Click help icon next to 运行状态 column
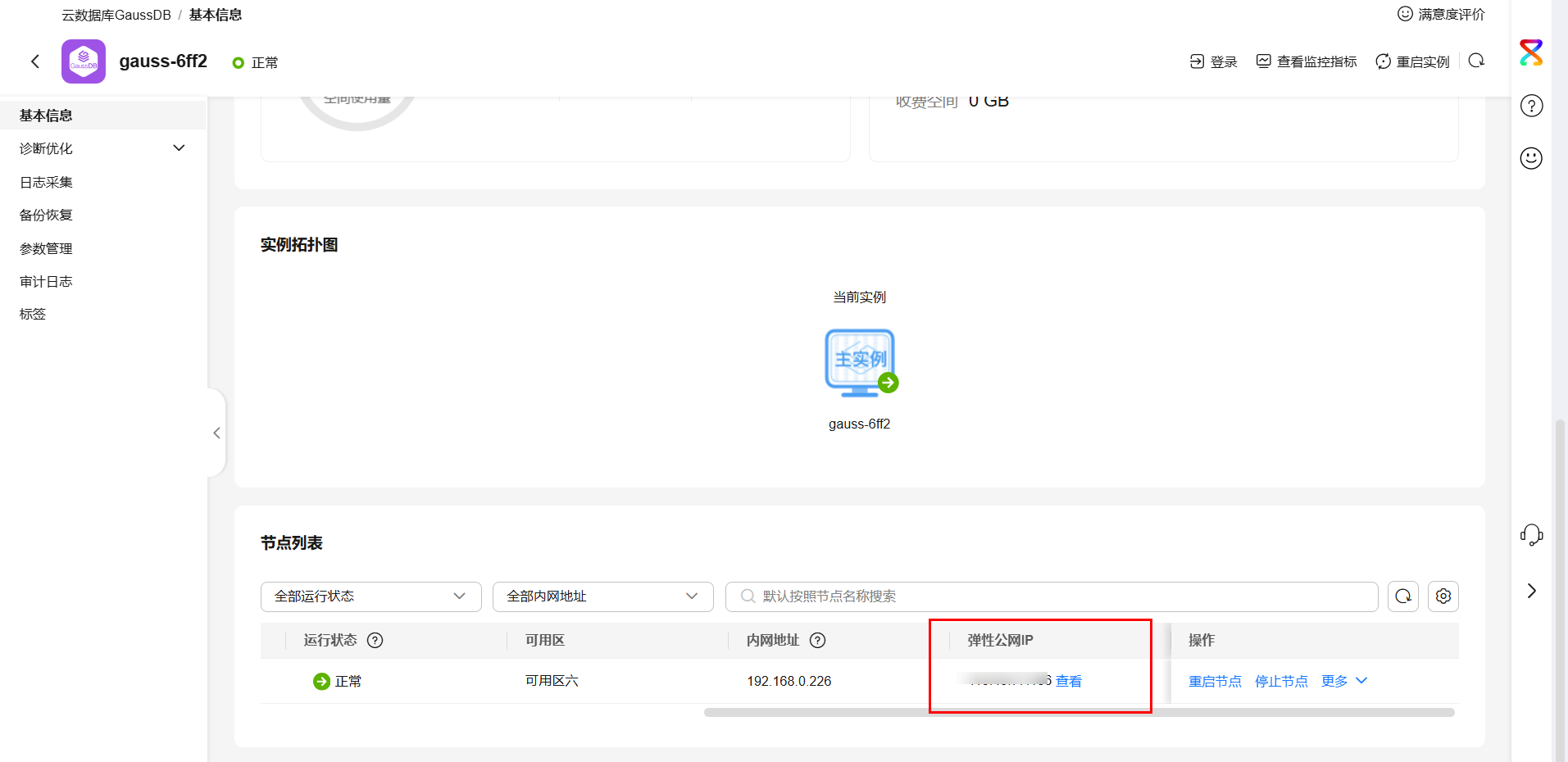Viewport: 1568px width, 762px height. pos(375,641)
